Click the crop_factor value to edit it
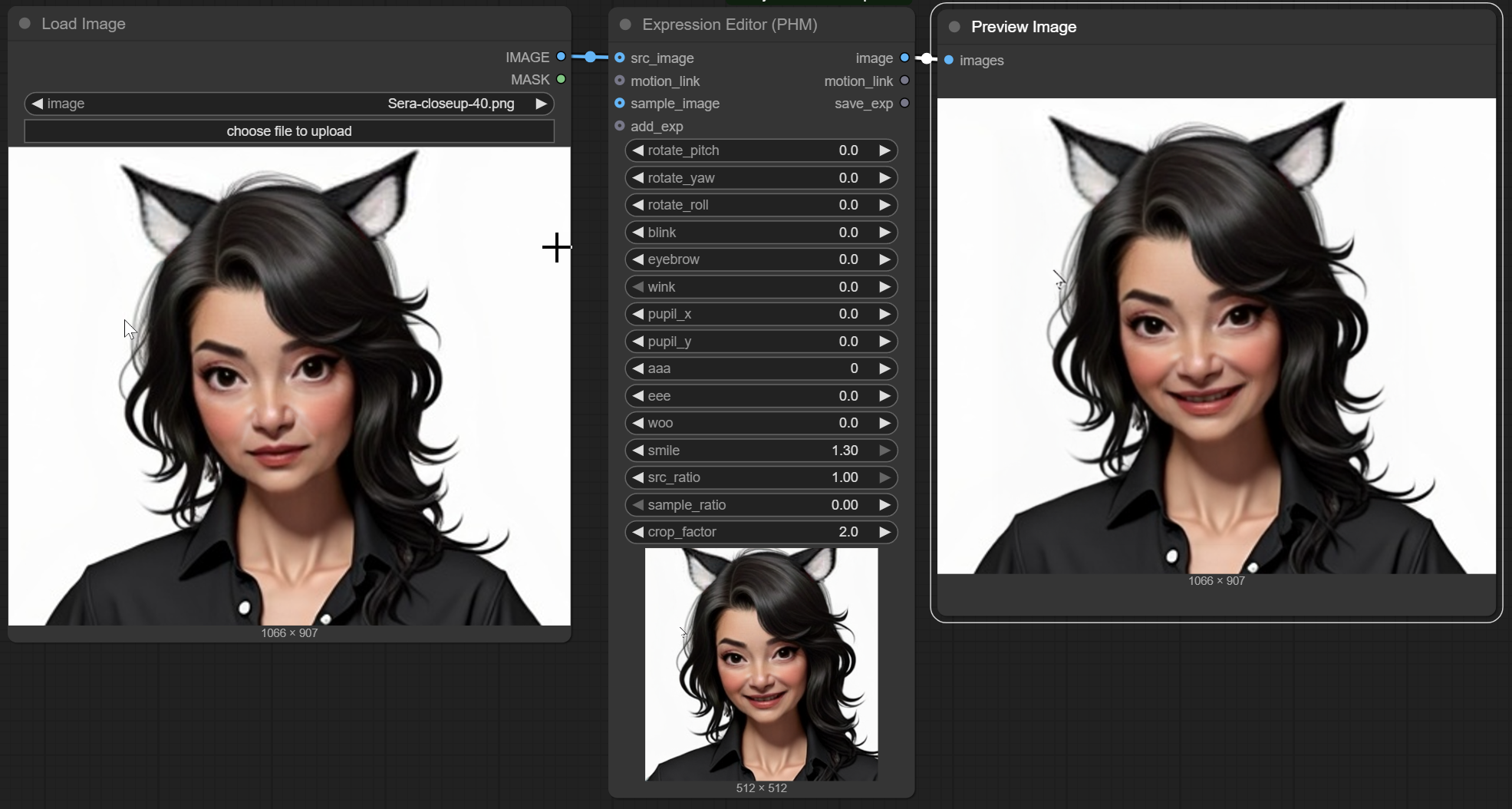 click(x=847, y=532)
